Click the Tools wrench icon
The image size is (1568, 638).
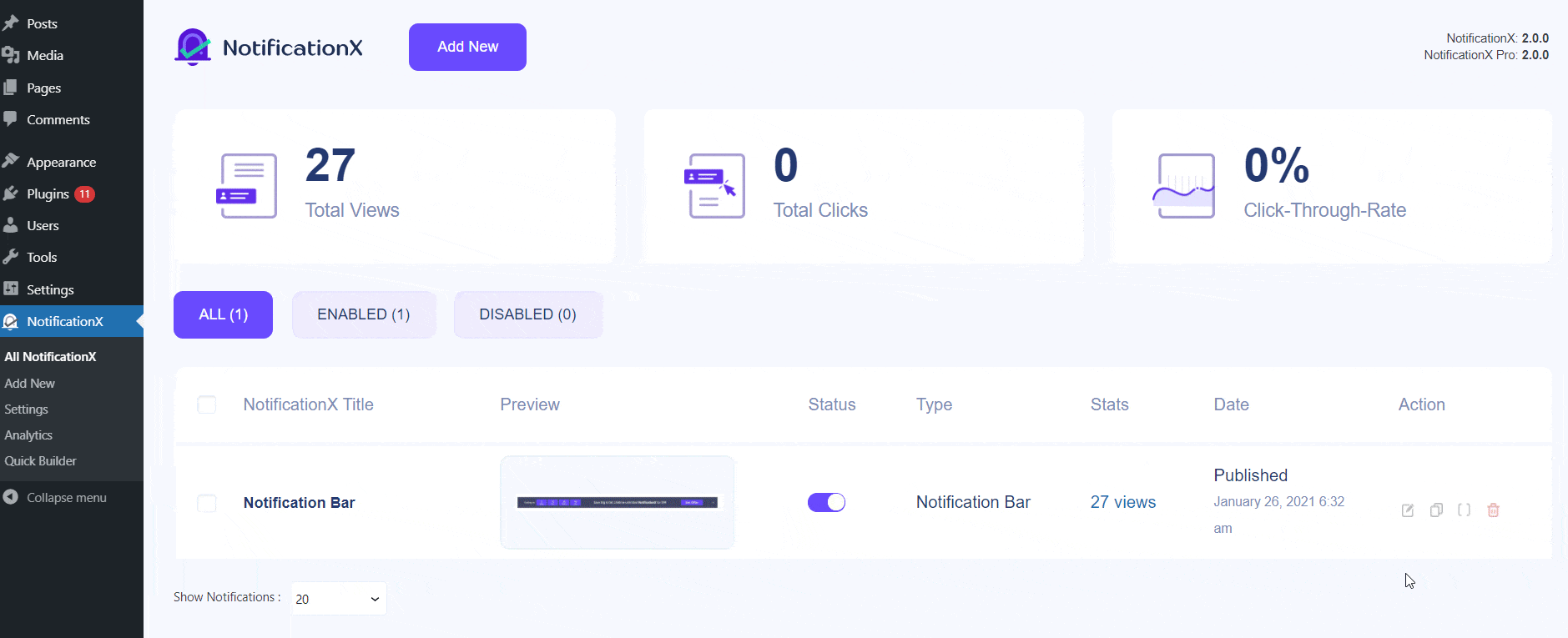(x=11, y=257)
